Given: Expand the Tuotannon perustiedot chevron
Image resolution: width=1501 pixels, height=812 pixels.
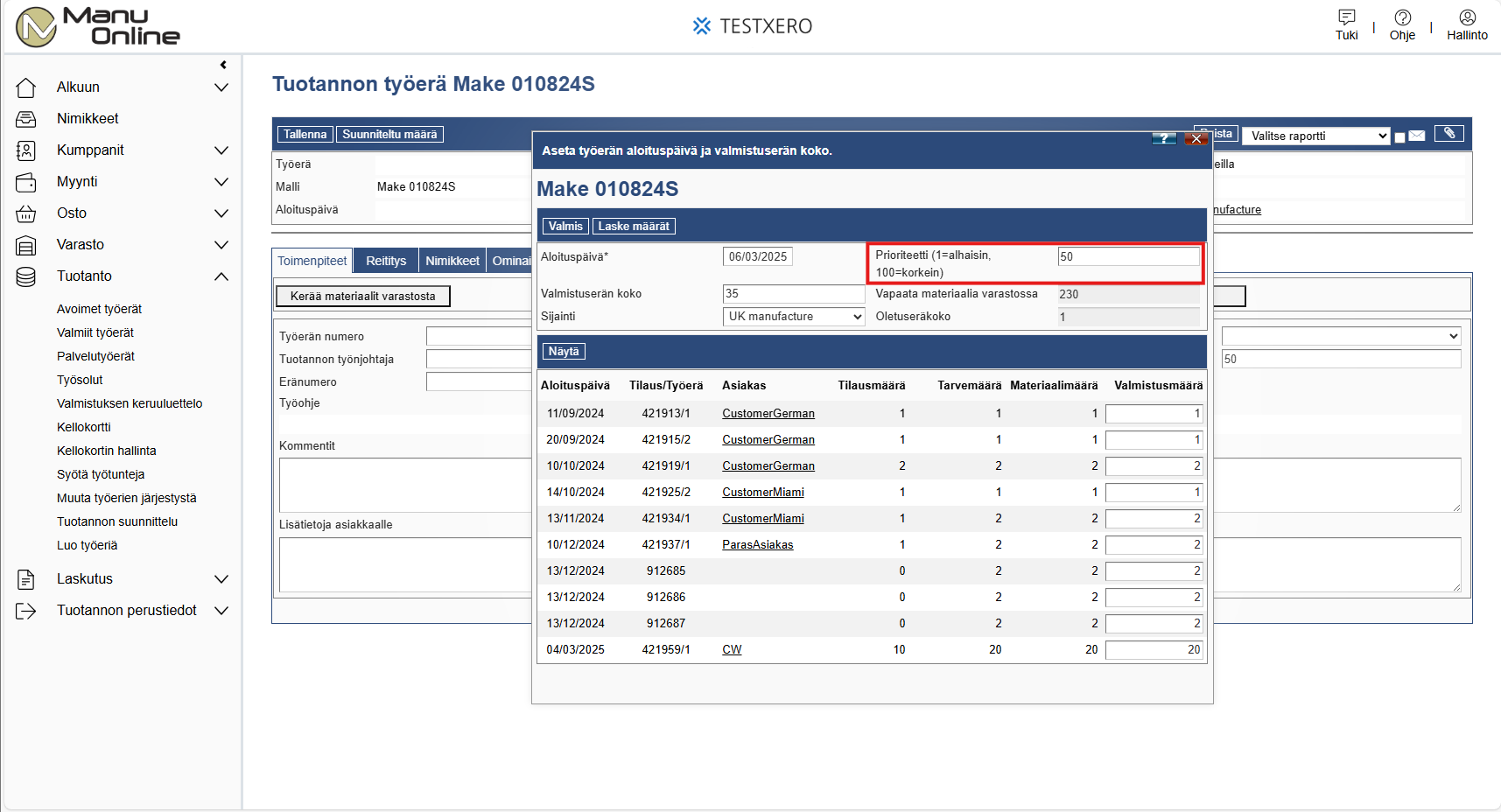Looking at the screenshot, I should tap(221, 611).
